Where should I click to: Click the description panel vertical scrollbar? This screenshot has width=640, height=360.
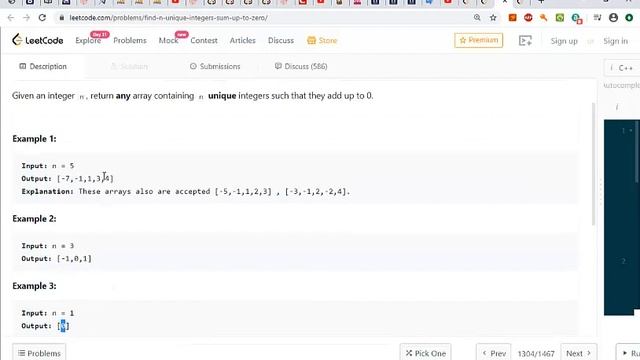pyautogui.click(x=593, y=163)
